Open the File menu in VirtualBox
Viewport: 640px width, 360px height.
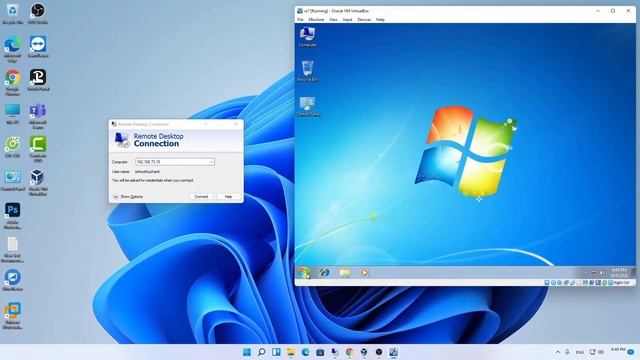[x=300, y=20]
